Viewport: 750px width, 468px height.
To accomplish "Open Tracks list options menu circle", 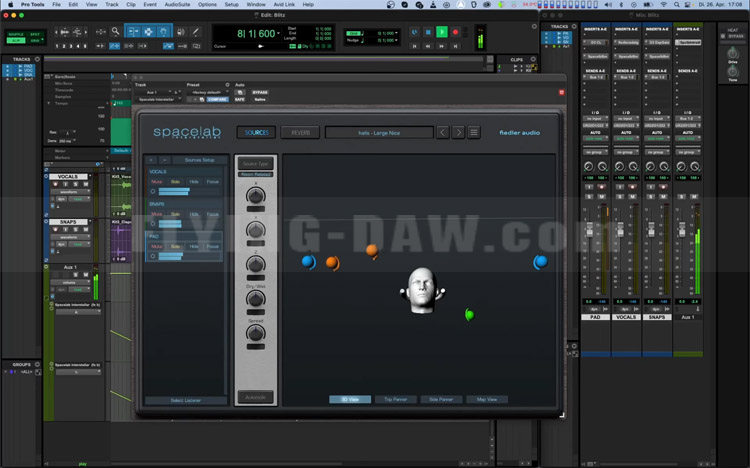I will 37,59.
